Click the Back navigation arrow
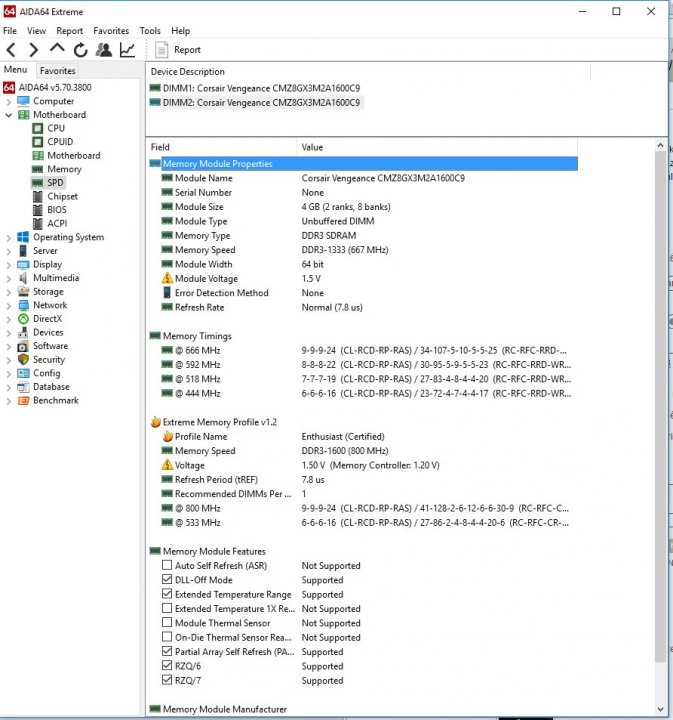 click(11, 50)
